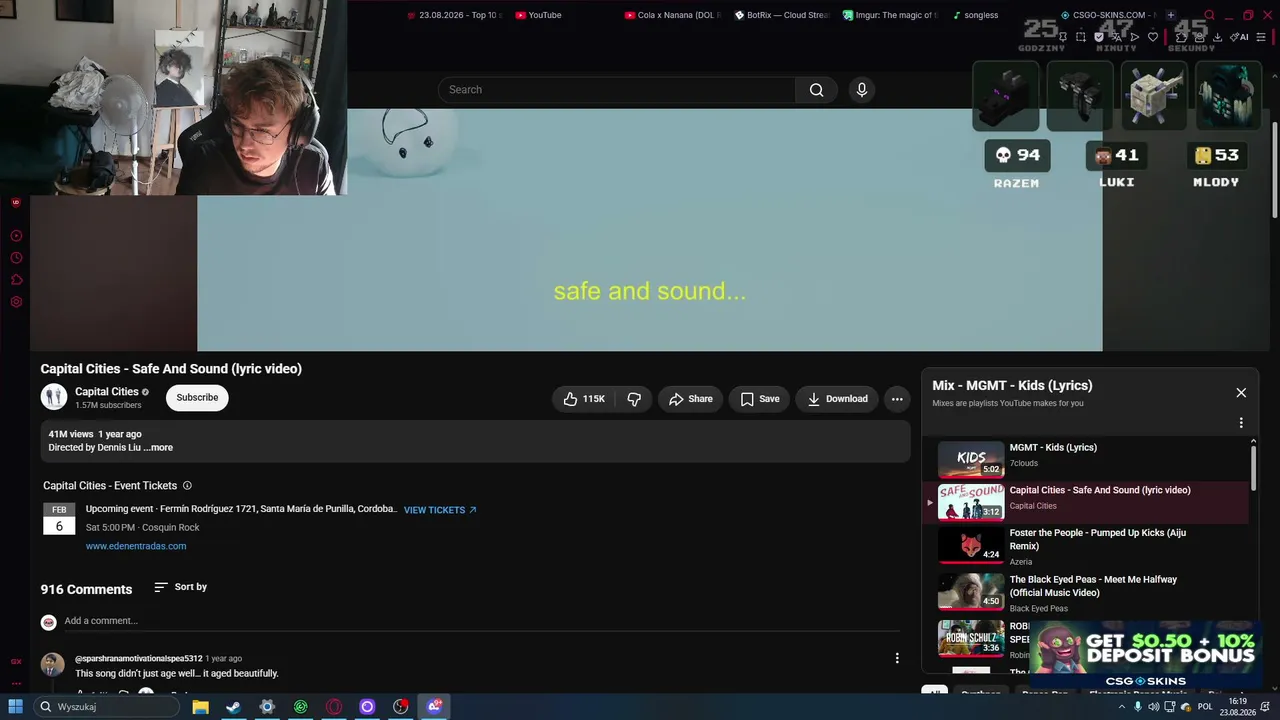The height and width of the screenshot is (720, 1280).
Task: Open the browser AI assistant button
Action: pyautogui.click(x=1240, y=37)
